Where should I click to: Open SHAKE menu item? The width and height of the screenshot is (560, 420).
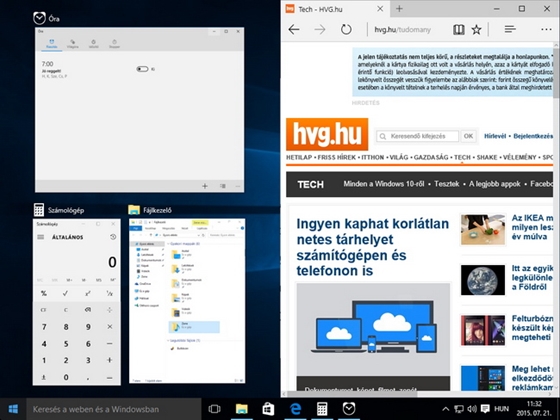(487, 157)
